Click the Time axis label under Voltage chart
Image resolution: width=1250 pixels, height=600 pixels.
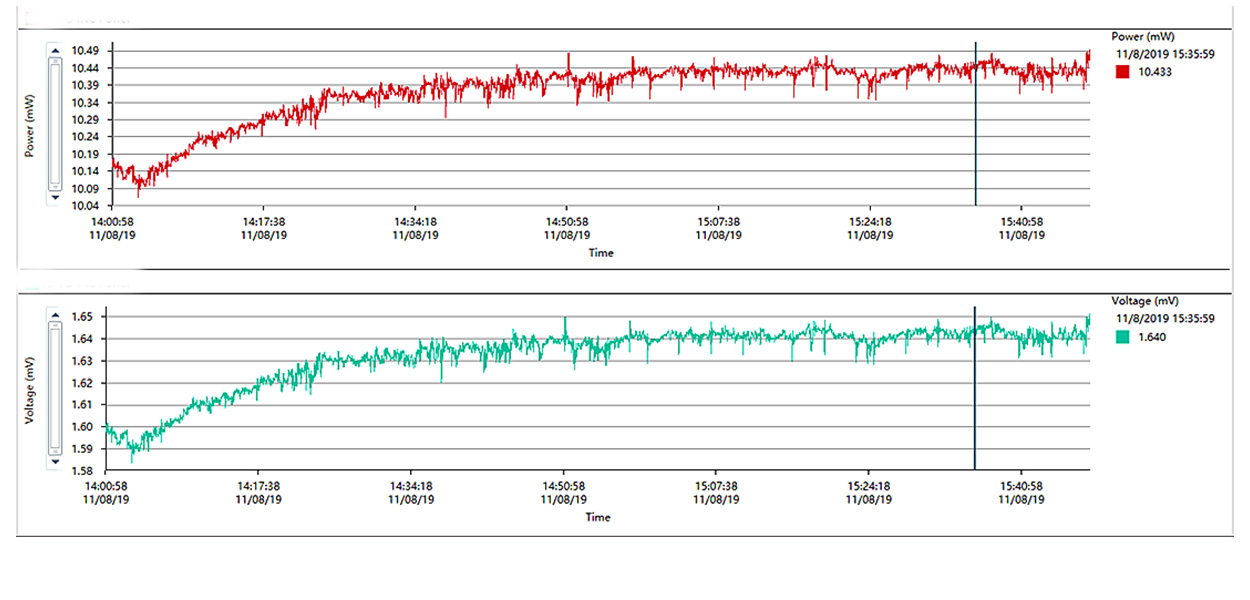tap(598, 517)
